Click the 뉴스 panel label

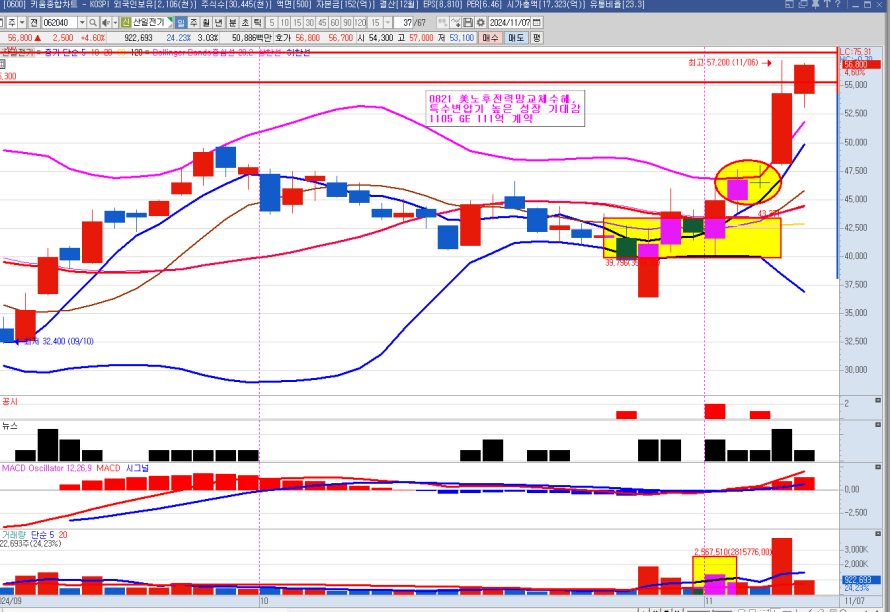coord(10,426)
